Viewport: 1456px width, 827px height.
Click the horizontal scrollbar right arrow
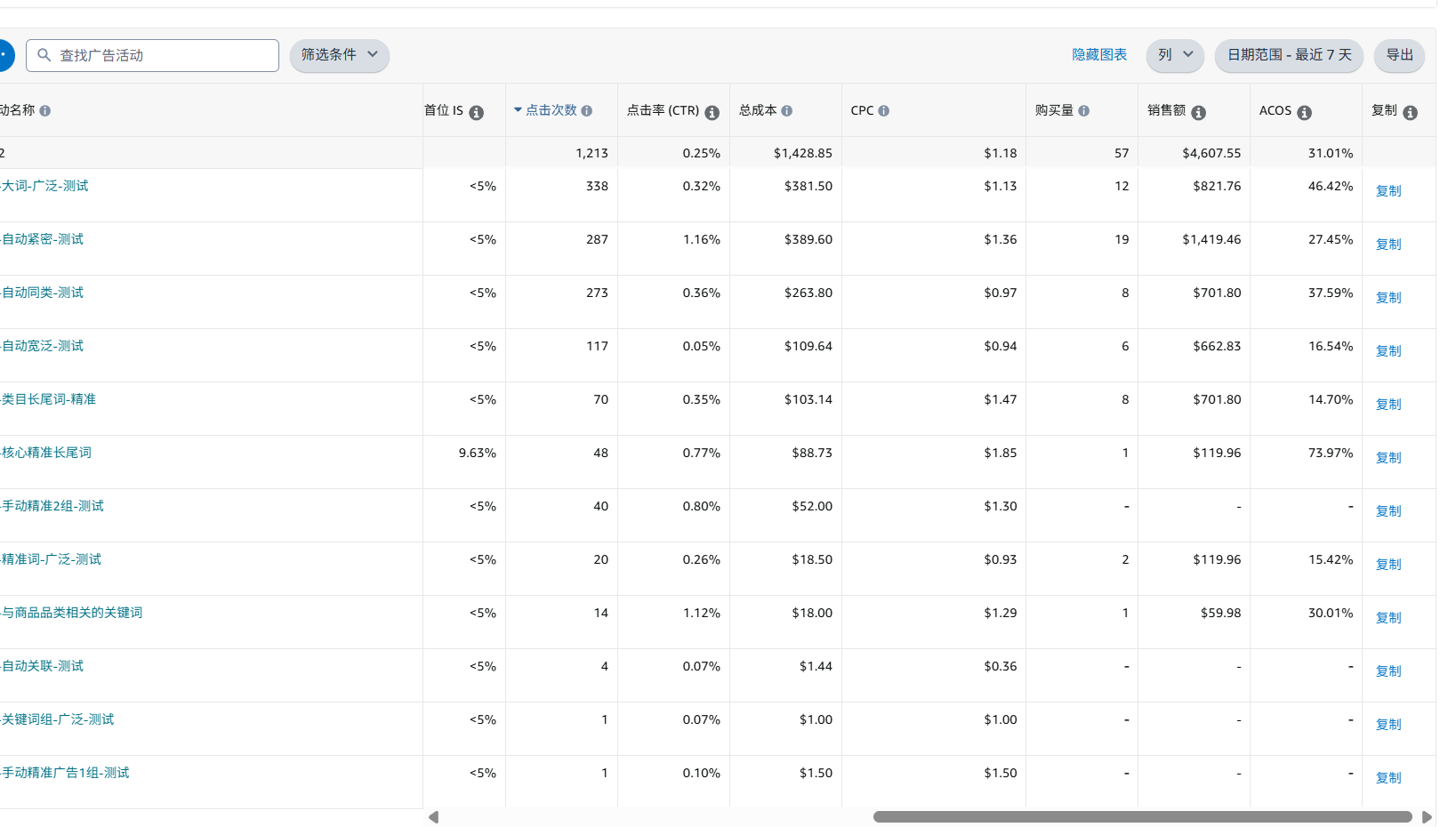click(1427, 817)
